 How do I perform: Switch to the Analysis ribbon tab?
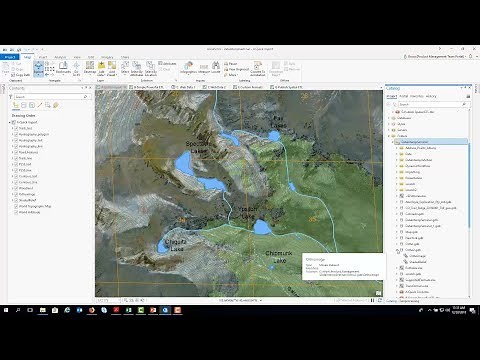tap(60, 57)
